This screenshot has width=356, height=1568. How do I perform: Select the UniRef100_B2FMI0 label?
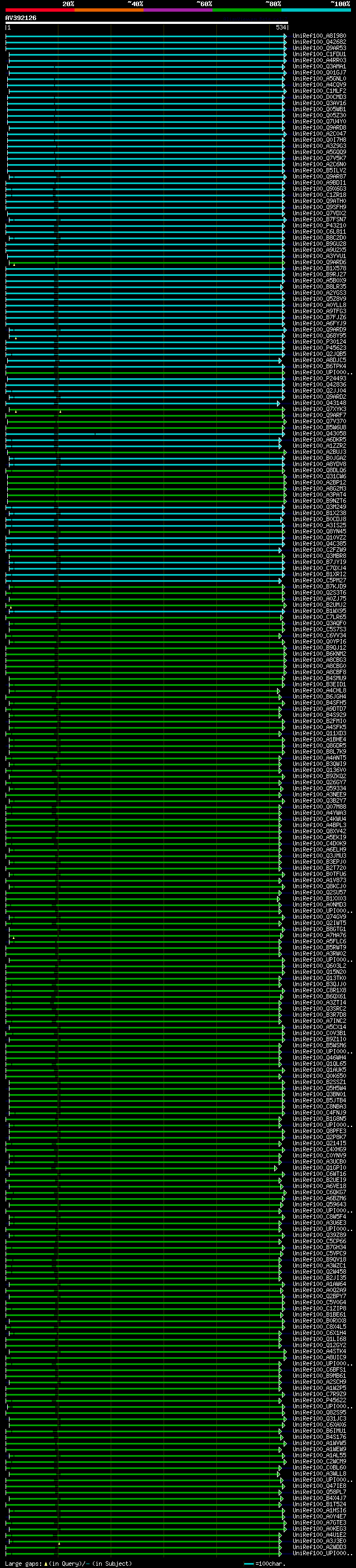pos(319,721)
